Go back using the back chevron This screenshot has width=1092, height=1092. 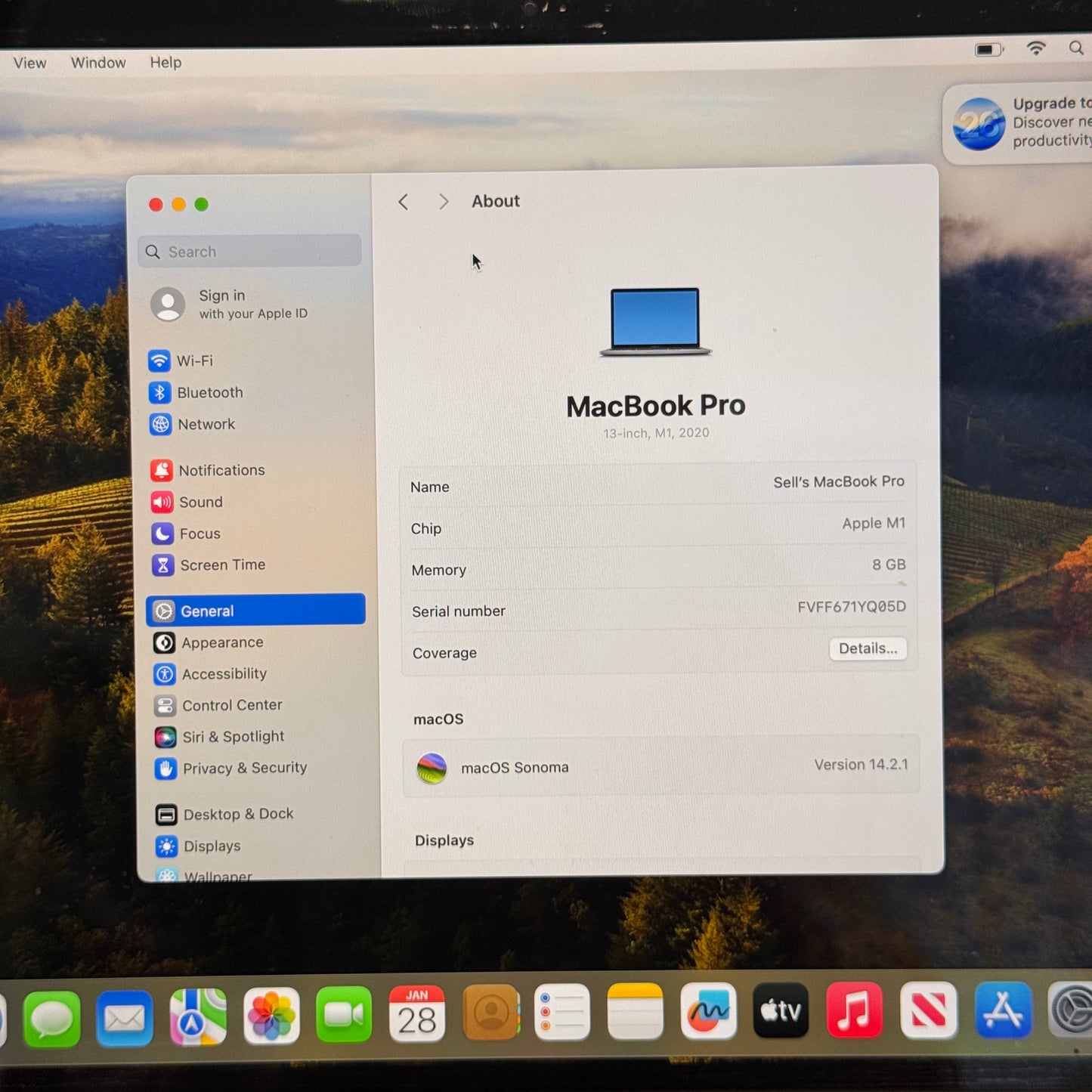coord(404,202)
